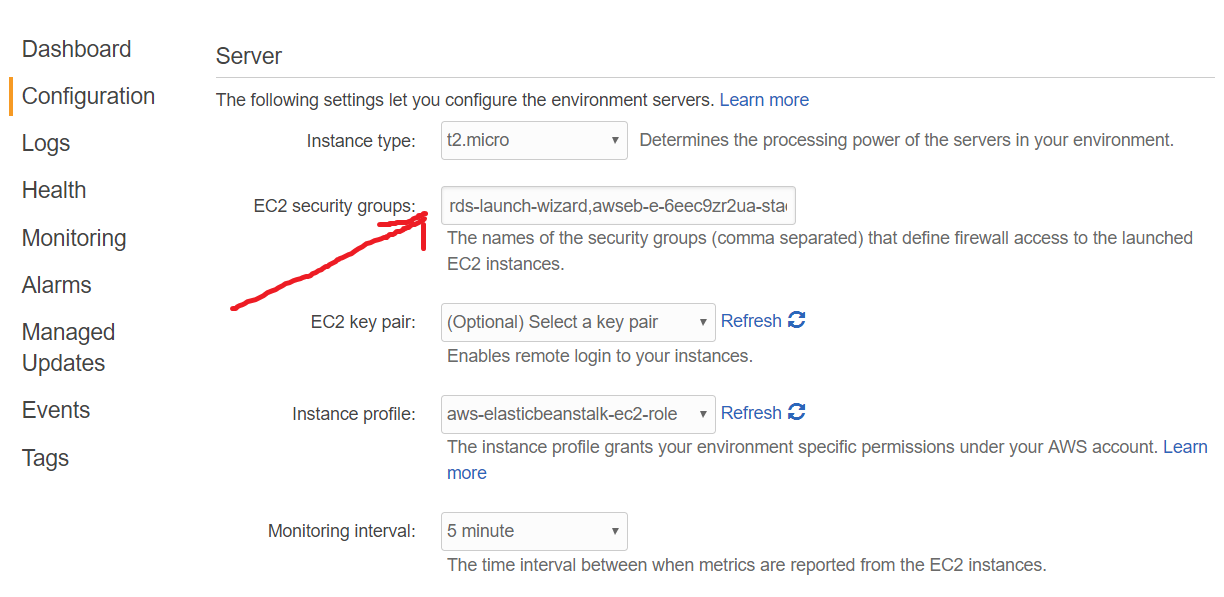
Task: Click the Refresh text link for EC2 key pair
Action: click(x=751, y=321)
